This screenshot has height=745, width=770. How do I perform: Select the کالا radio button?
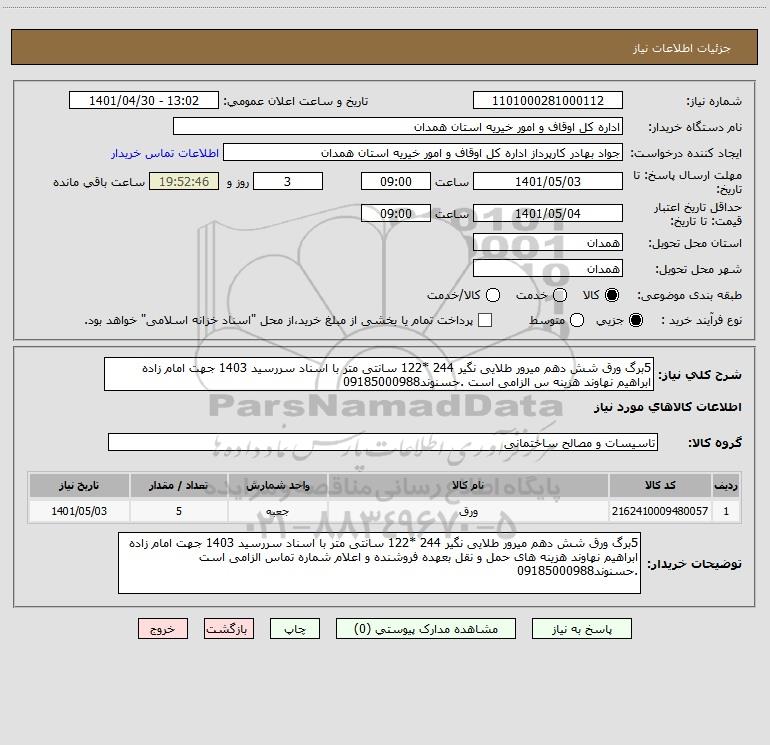point(612,295)
